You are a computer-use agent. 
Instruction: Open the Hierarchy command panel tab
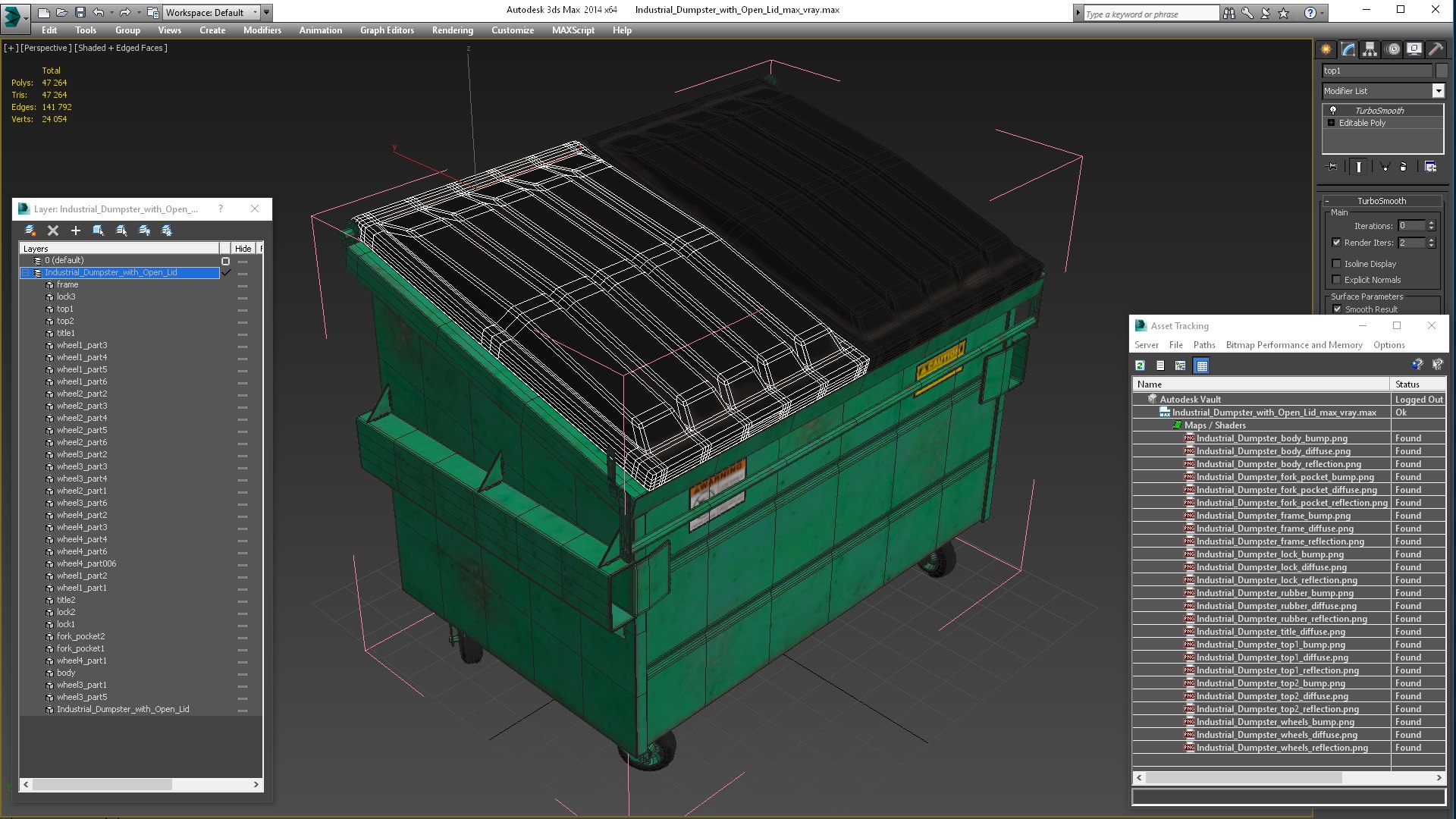pyautogui.click(x=1370, y=49)
